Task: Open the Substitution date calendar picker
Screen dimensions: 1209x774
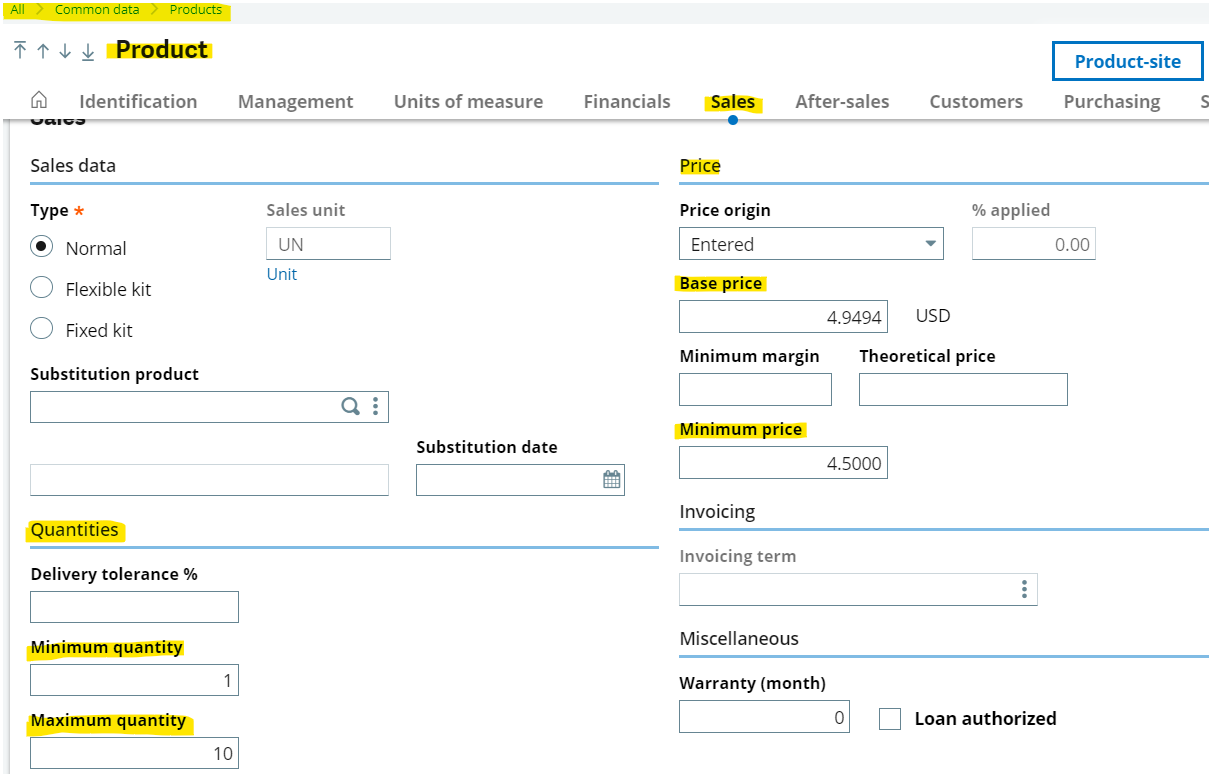Action: 612,480
